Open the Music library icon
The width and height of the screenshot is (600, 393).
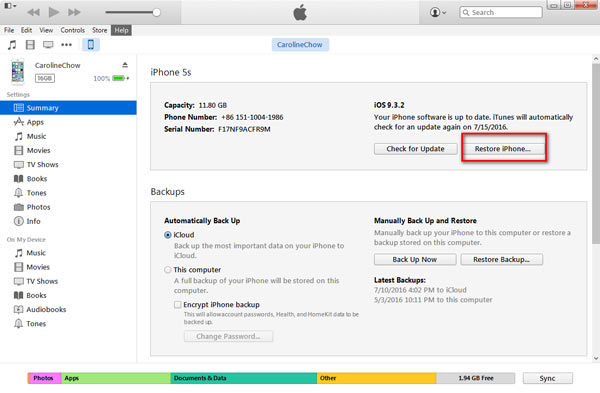point(12,45)
